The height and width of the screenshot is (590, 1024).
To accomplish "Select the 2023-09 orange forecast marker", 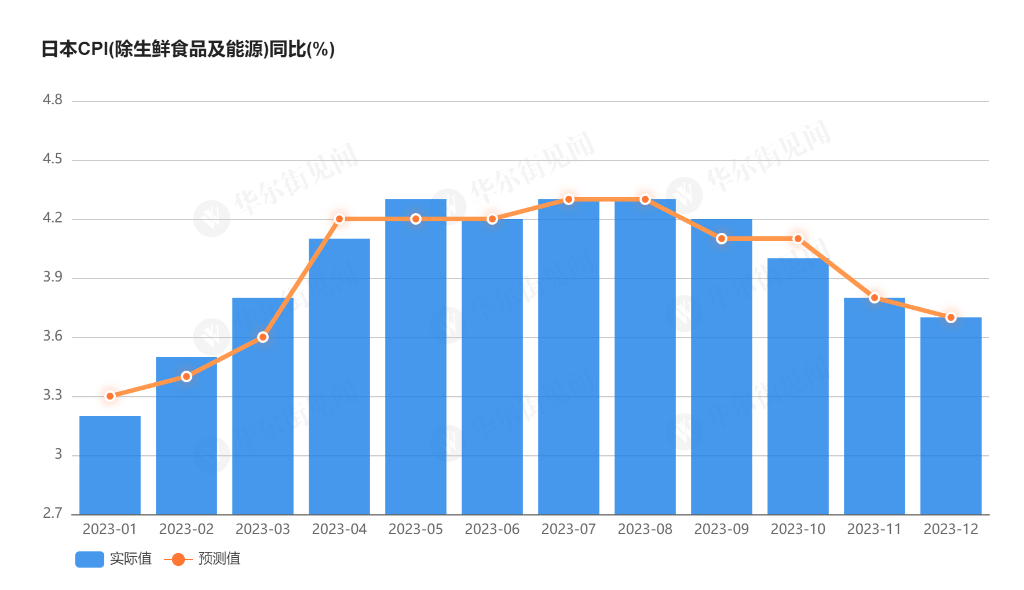I will click(x=722, y=239).
